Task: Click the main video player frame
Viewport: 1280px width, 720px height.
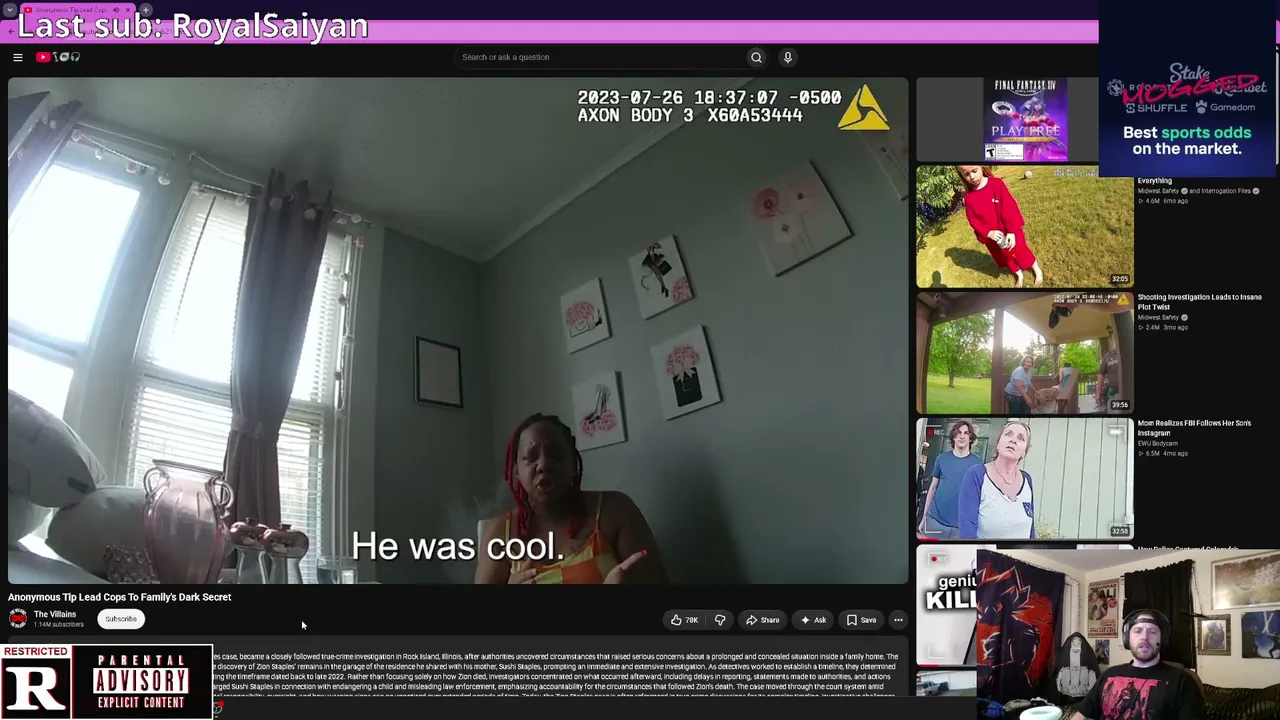Action: pyautogui.click(x=458, y=330)
